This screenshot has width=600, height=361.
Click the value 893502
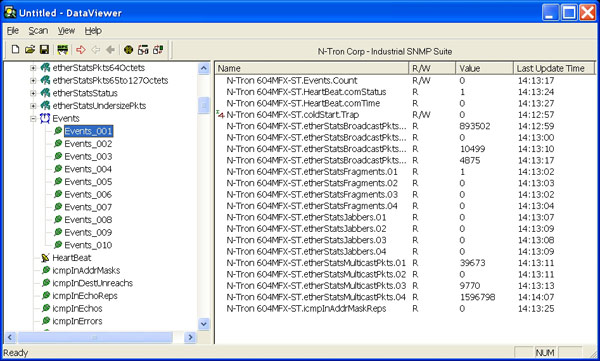pos(475,126)
